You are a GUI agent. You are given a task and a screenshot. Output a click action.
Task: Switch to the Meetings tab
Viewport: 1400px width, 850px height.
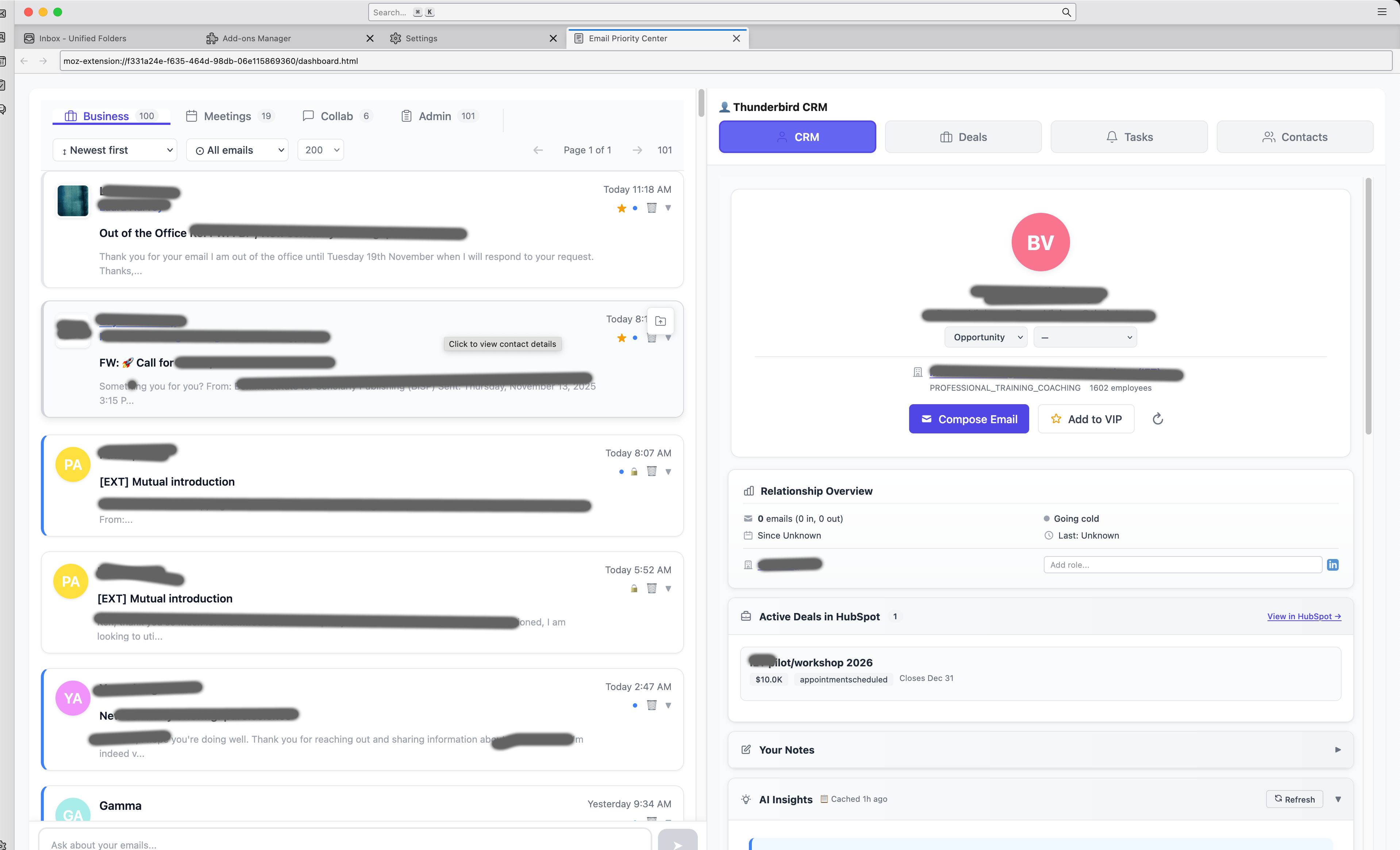227,116
